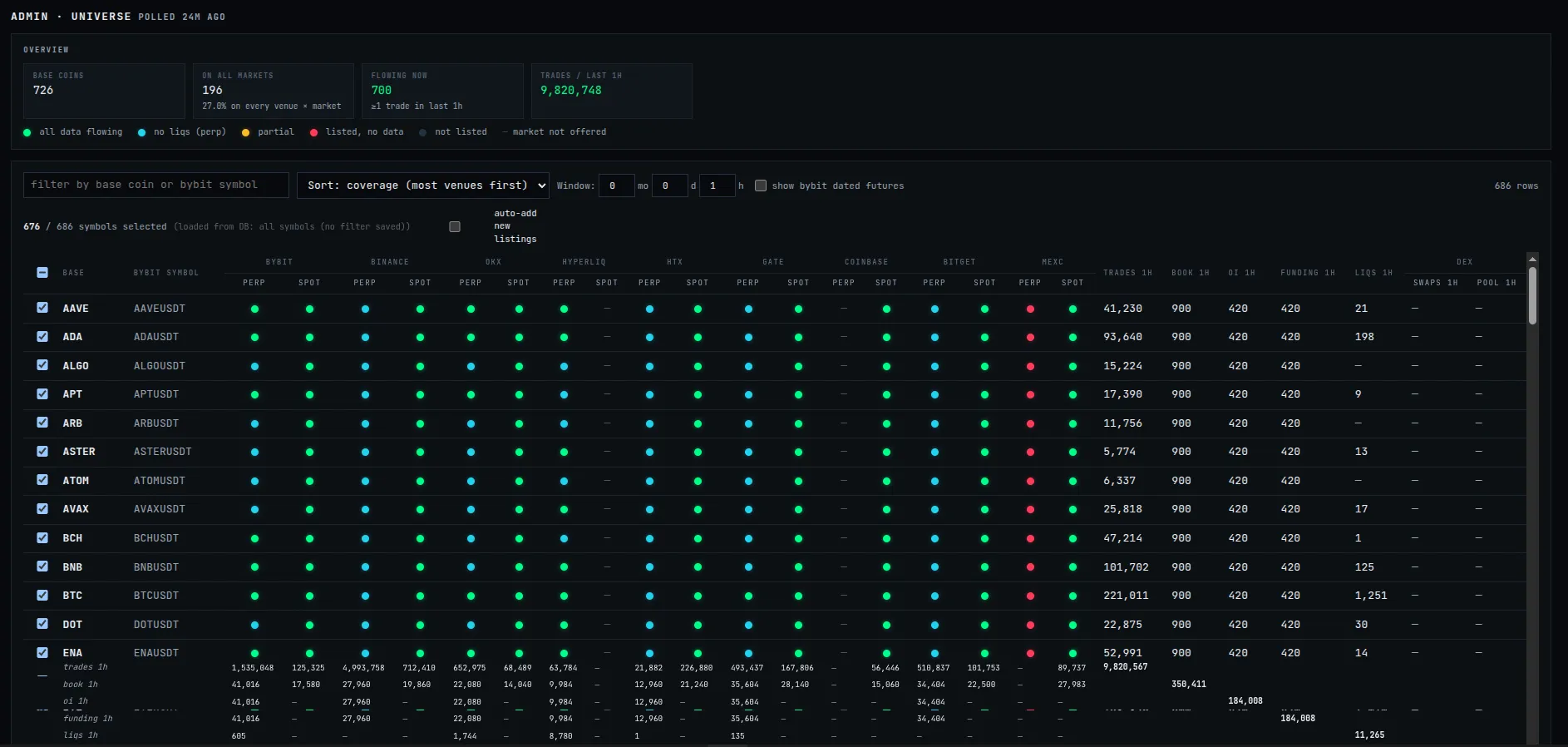Click the On All Markets 196 card
This screenshot has height=747, width=1568.
(274, 91)
